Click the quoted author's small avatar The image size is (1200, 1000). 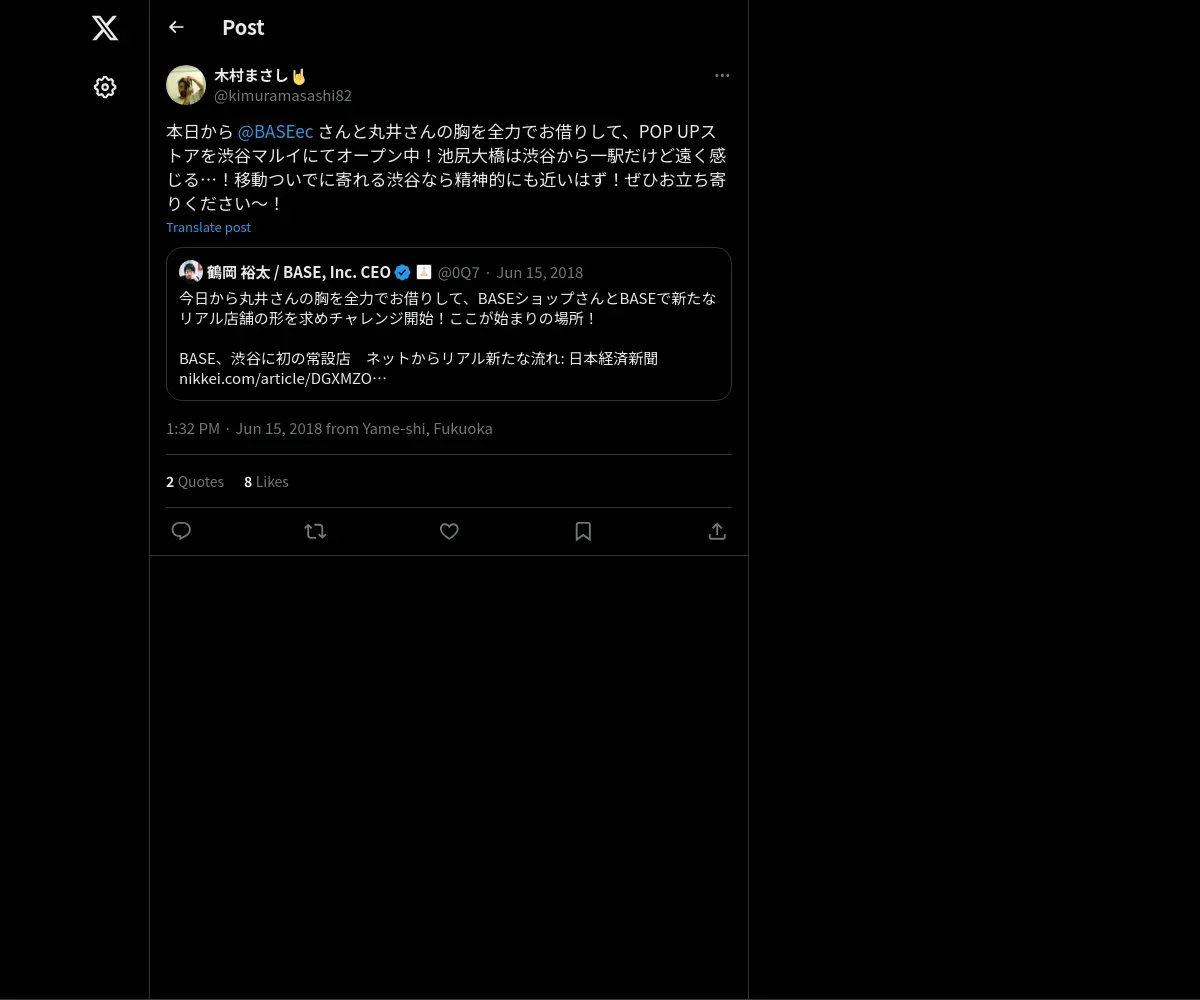[x=191, y=271]
